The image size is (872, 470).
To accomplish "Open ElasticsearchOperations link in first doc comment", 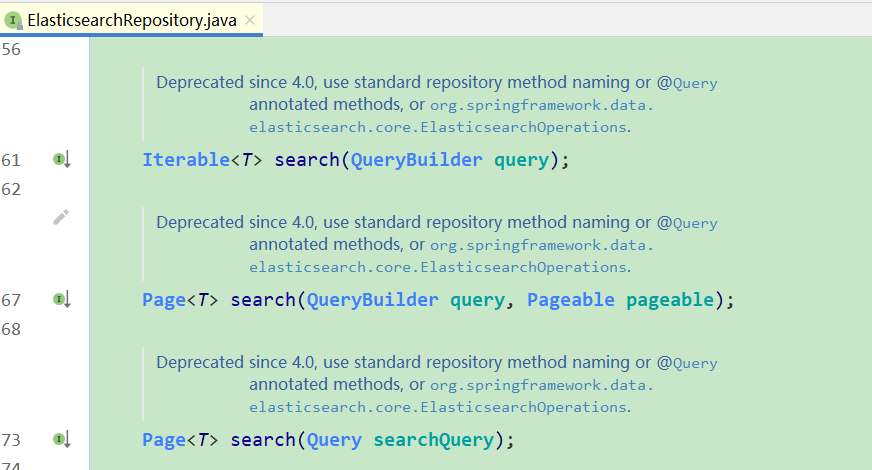I will click(438, 127).
